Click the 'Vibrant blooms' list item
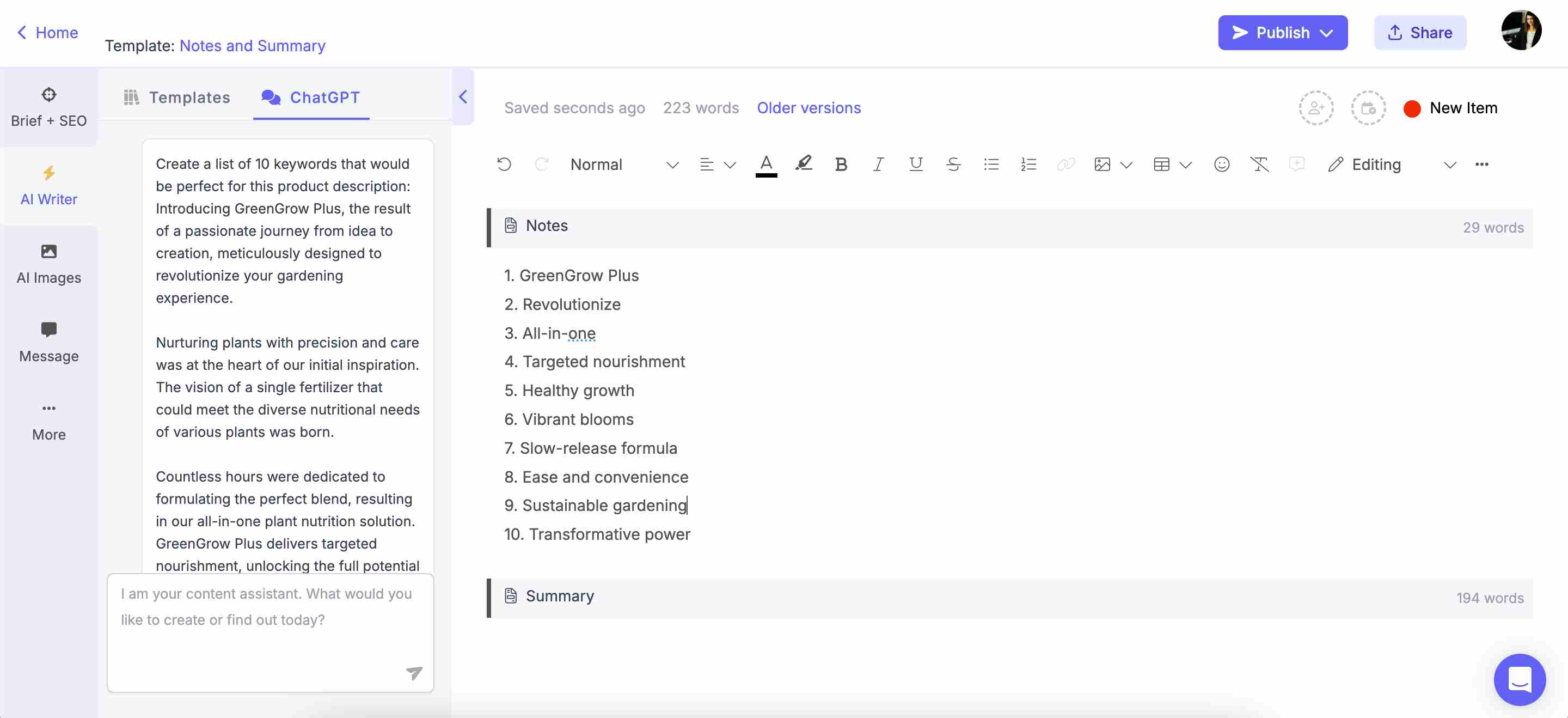 click(x=568, y=419)
